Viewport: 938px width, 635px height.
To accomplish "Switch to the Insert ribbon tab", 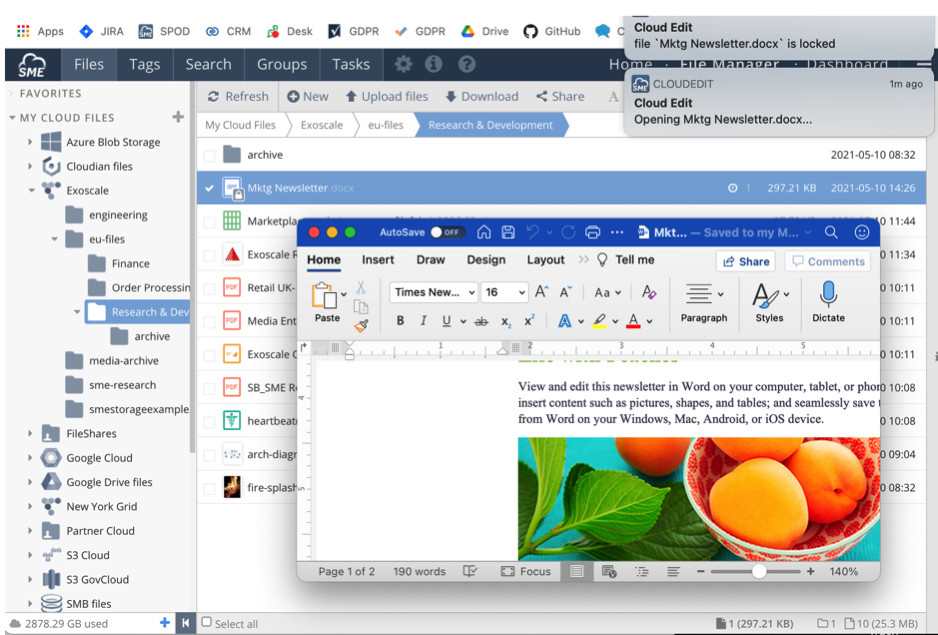I will 377,260.
